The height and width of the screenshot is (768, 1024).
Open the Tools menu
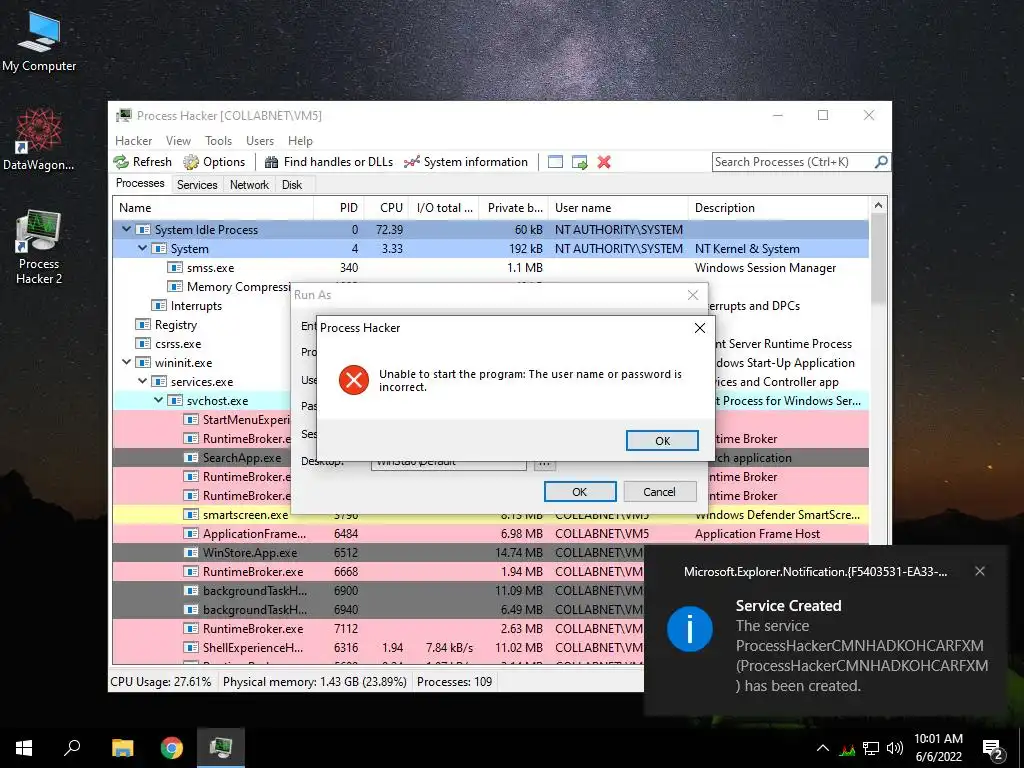coord(218,141)
